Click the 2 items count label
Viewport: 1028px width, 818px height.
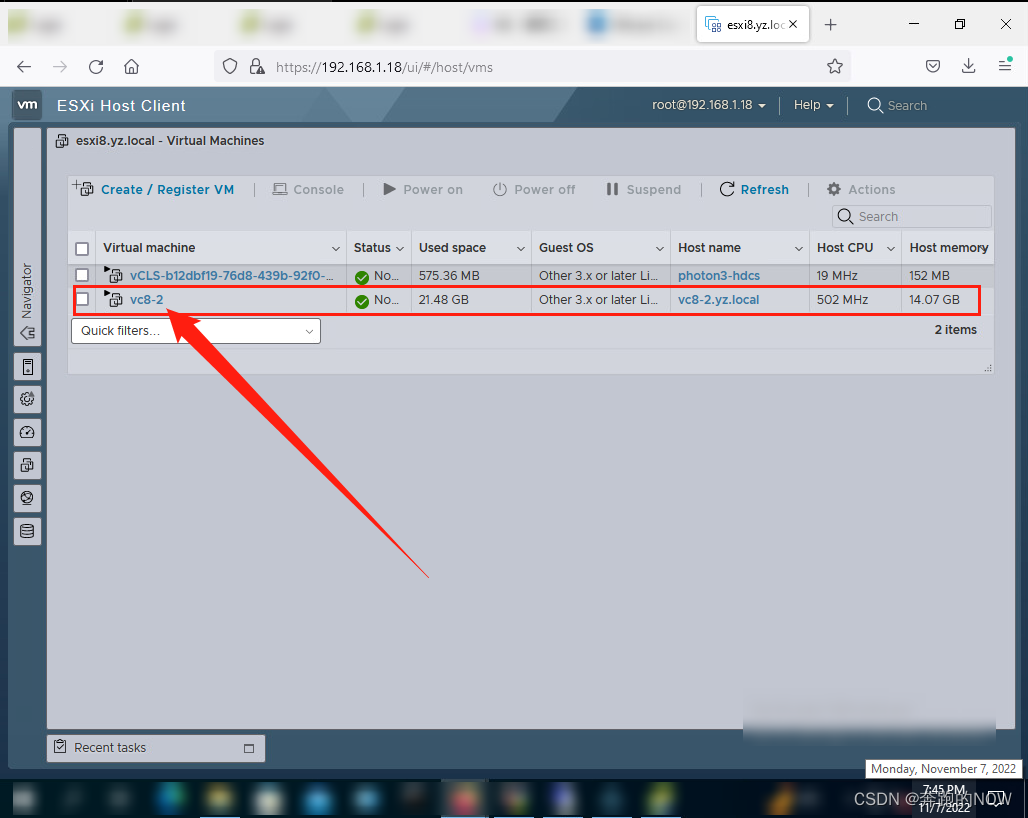[x=955, y=330]
